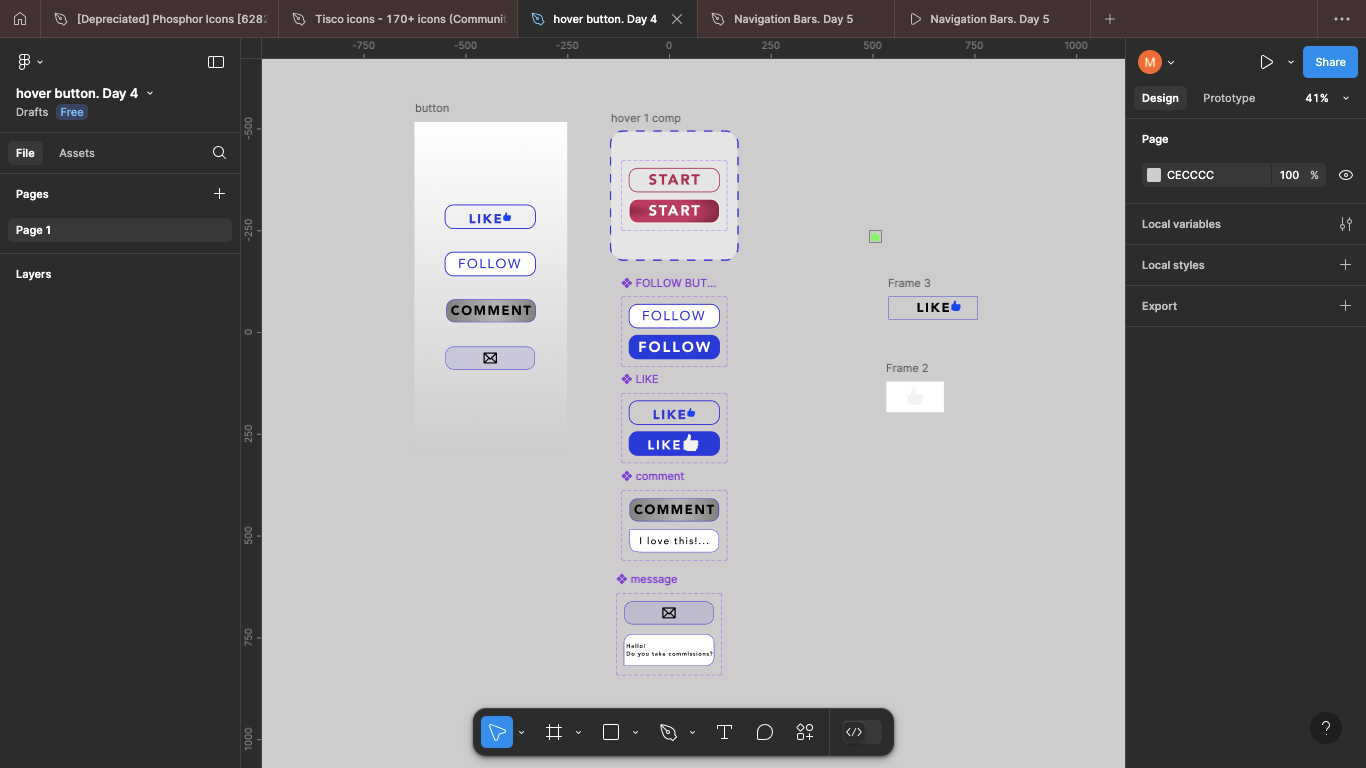The height and width of the screenshot is (768, 1366).
Task: Open the Actions menu in the toolbar
Action: tap(805, 732)
